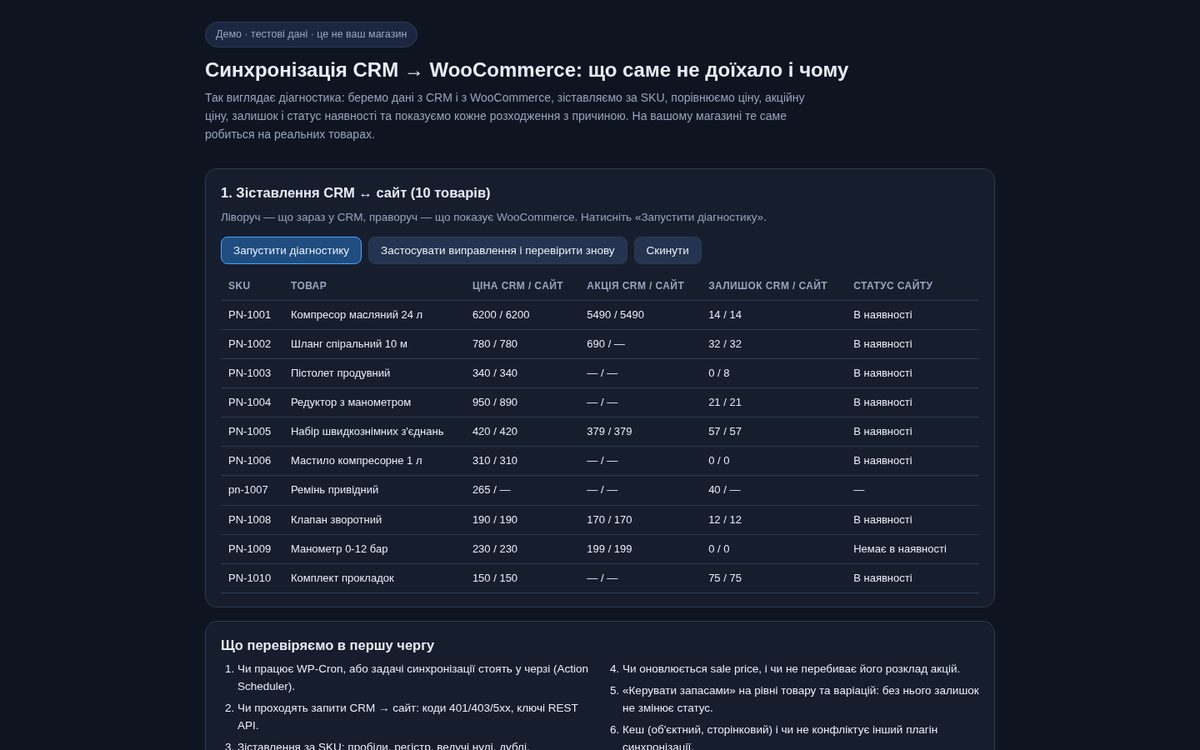The width and height of the screenshot is (1200, 750).
Task: Click sale price cell 199 / 199
Action: click(x=610, y=549)
